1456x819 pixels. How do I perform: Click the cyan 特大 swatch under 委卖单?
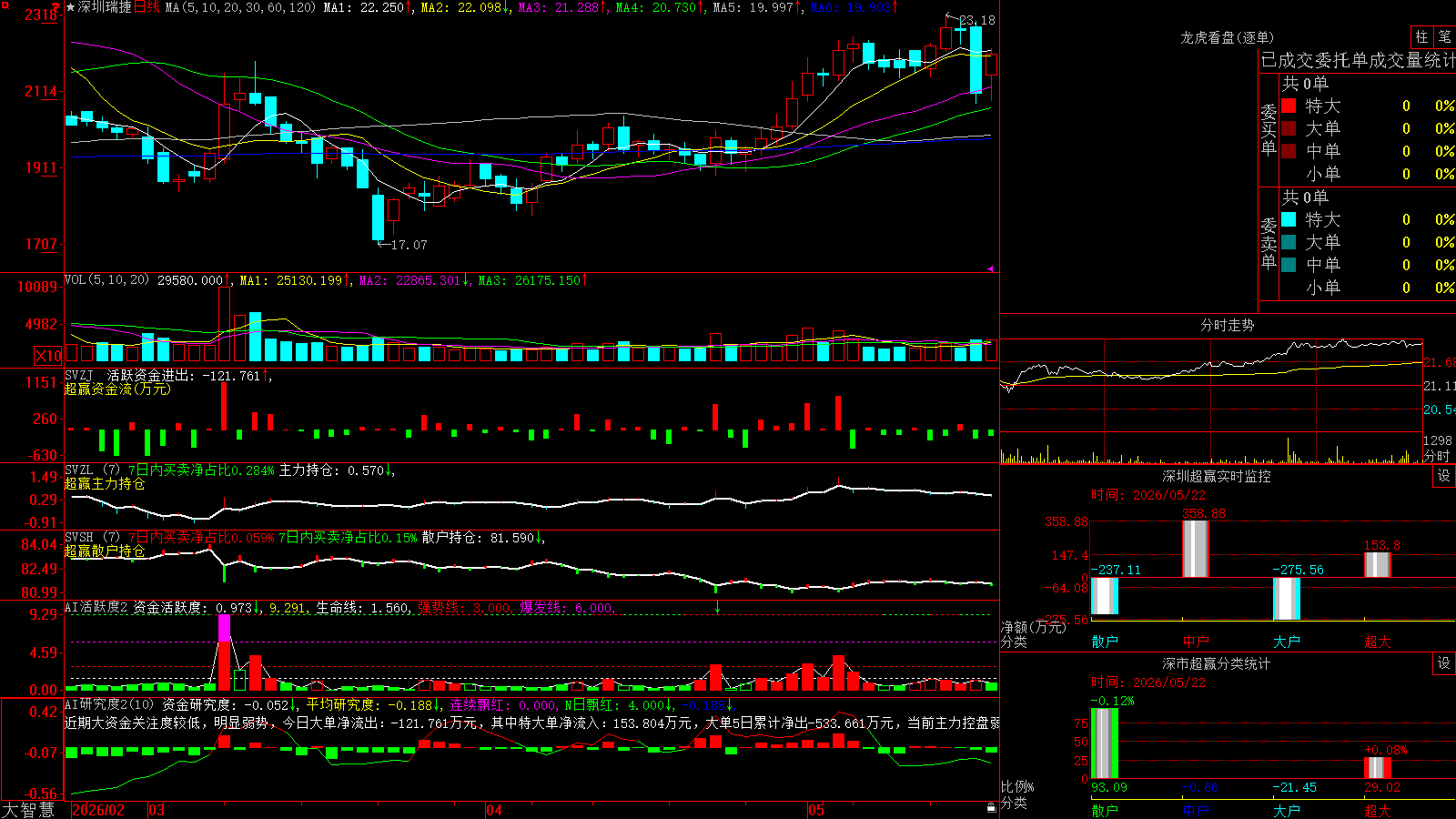(x=1289, y=219)
